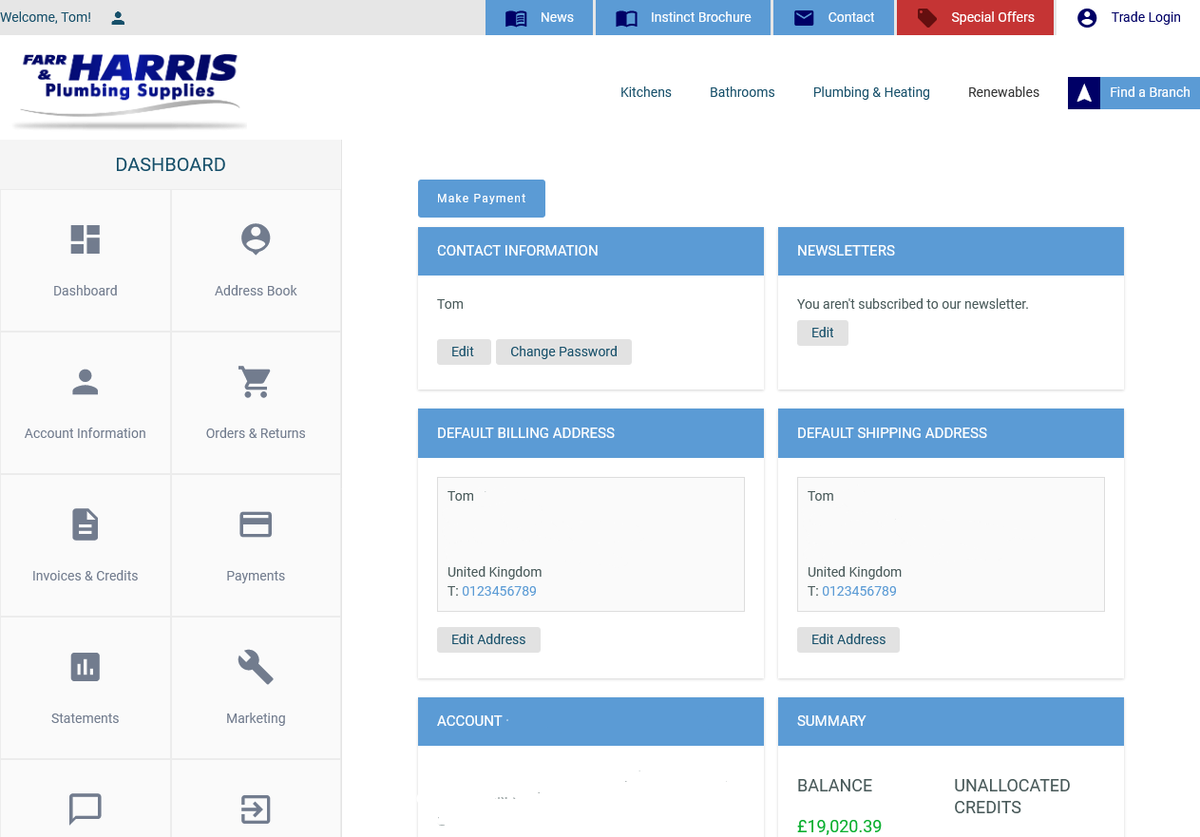Call the 0123456789 phone number link
The image size is (1200, 837).
pos(499,591)
